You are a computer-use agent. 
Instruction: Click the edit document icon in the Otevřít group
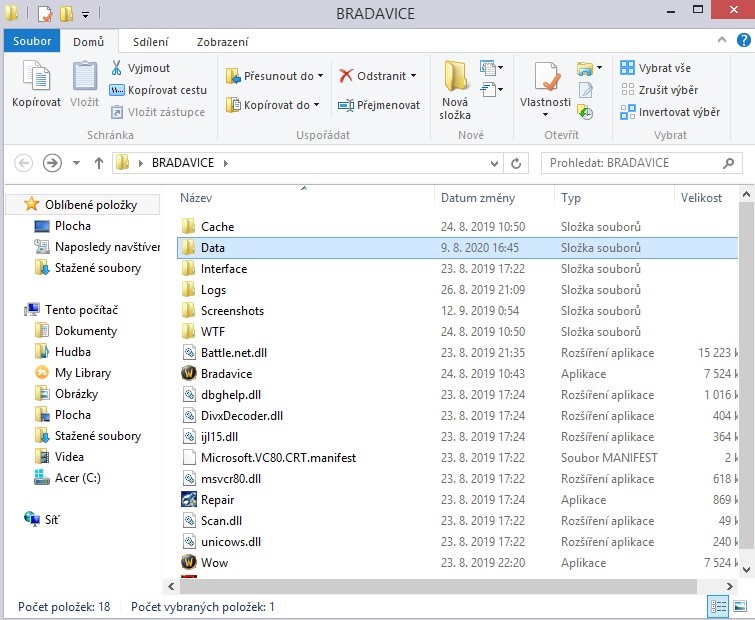point(586,90)
